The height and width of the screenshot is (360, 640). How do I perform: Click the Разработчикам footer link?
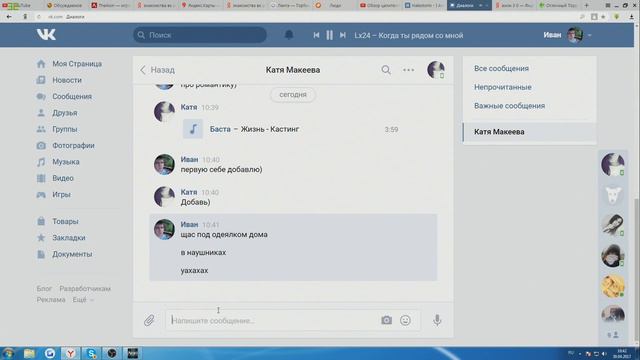coord(85,289)
